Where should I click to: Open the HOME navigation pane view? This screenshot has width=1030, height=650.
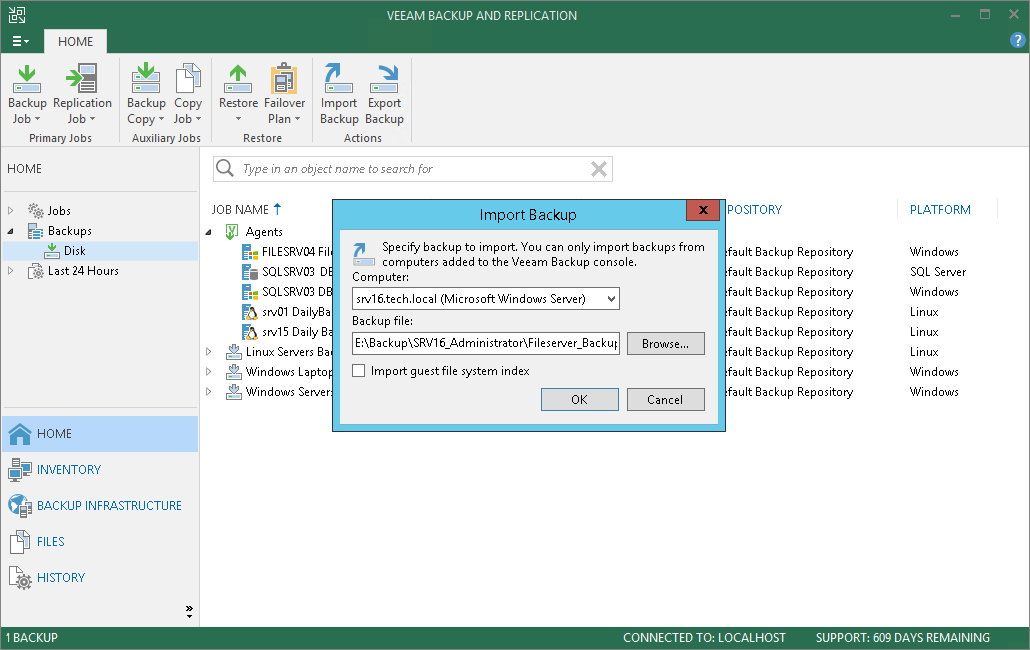click(x=100, y=434)
